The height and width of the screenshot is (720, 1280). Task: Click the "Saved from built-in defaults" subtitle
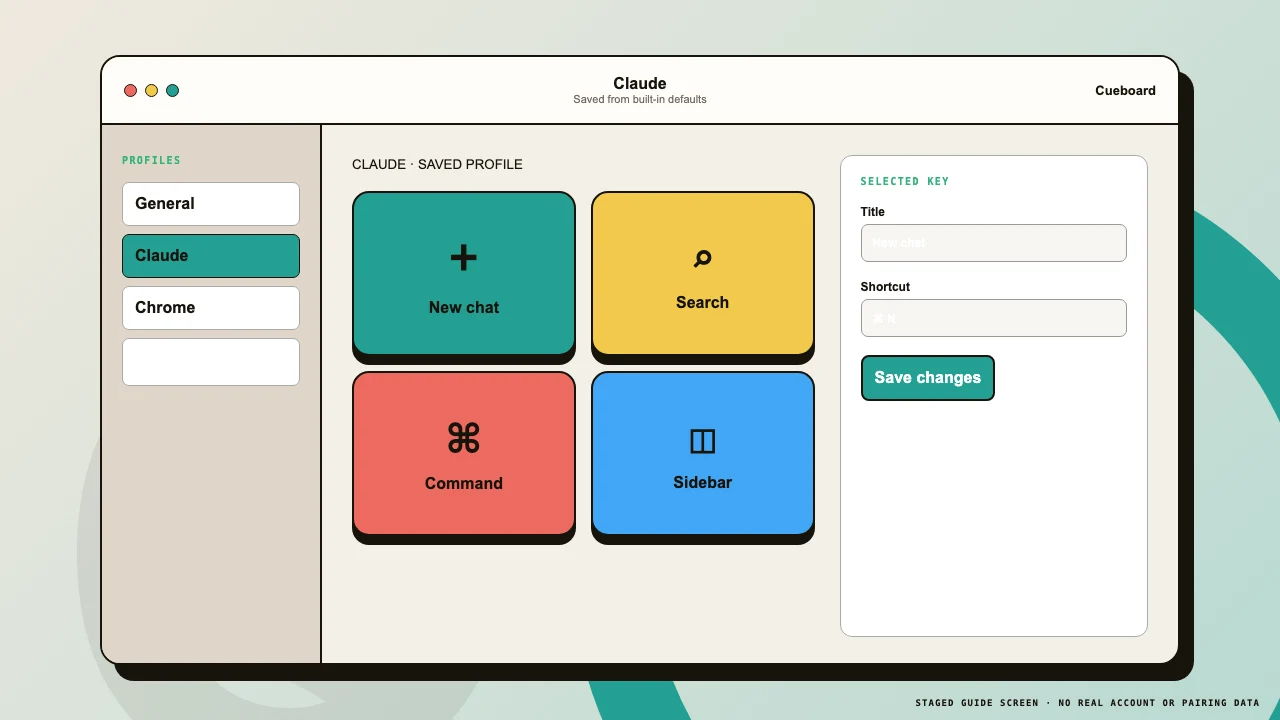pos(640,100)
